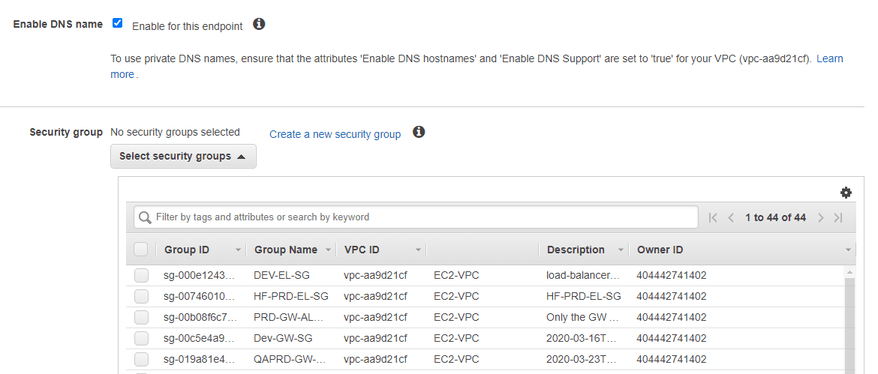Viewport: 878px width, 374px height.
Task: Go to first page of security groups
Action: (x=713, y=218)
